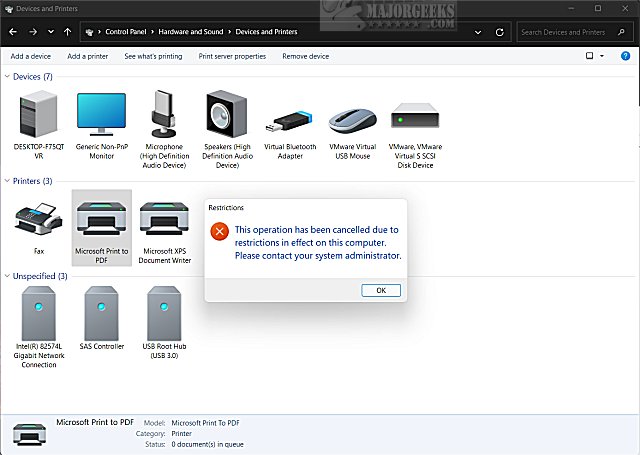Click the Refresh button in address bar
Image resolution: width=640 pixels, height=455 pixels.
500,32
